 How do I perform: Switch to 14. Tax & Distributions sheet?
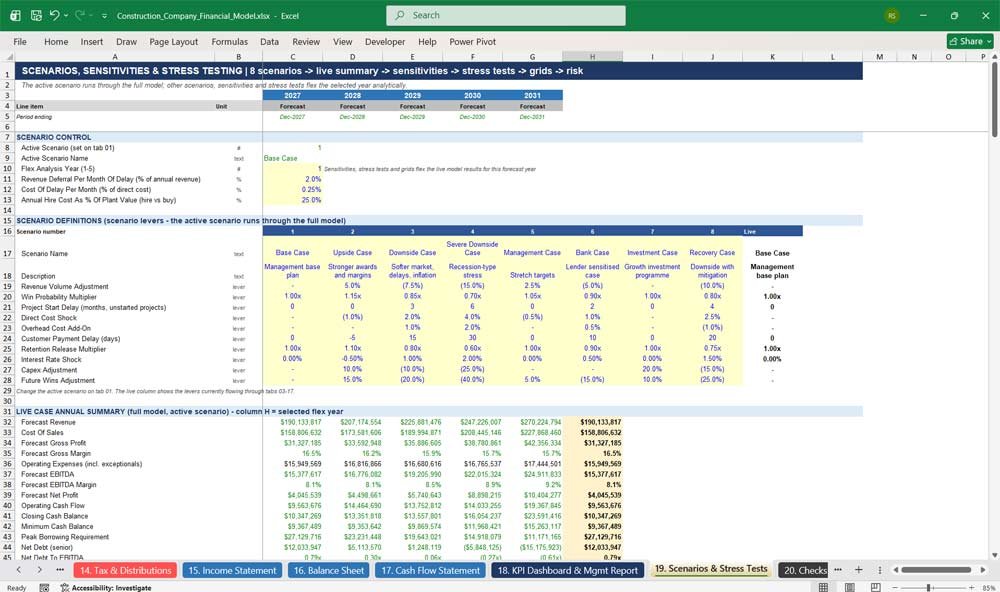126,570
